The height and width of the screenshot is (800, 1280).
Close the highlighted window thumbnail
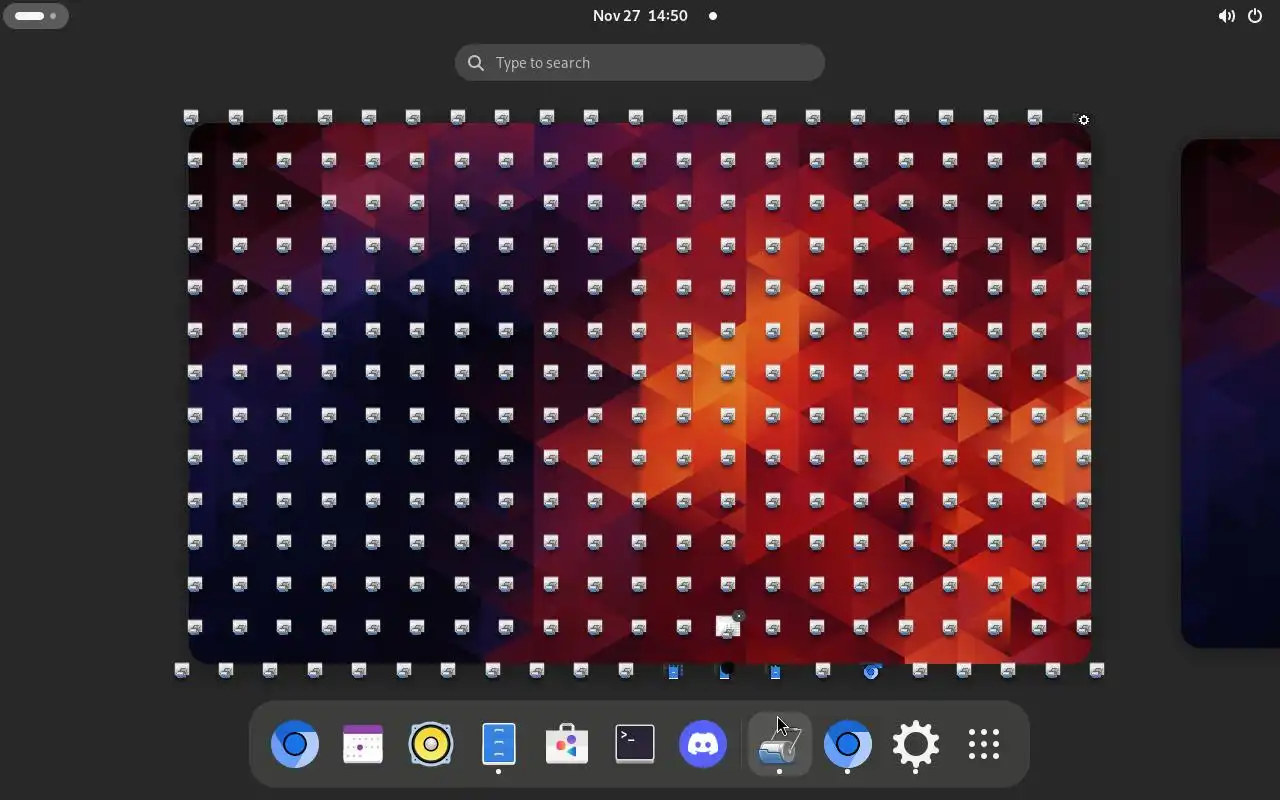(739, 616)
